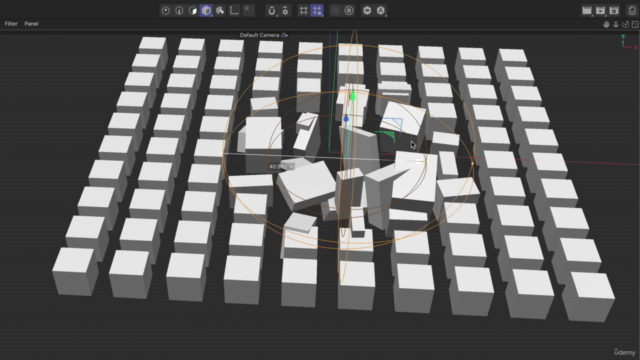Click the concentric circles icon
The height and width of the screenshot is (360, 640).
(349, 11)
